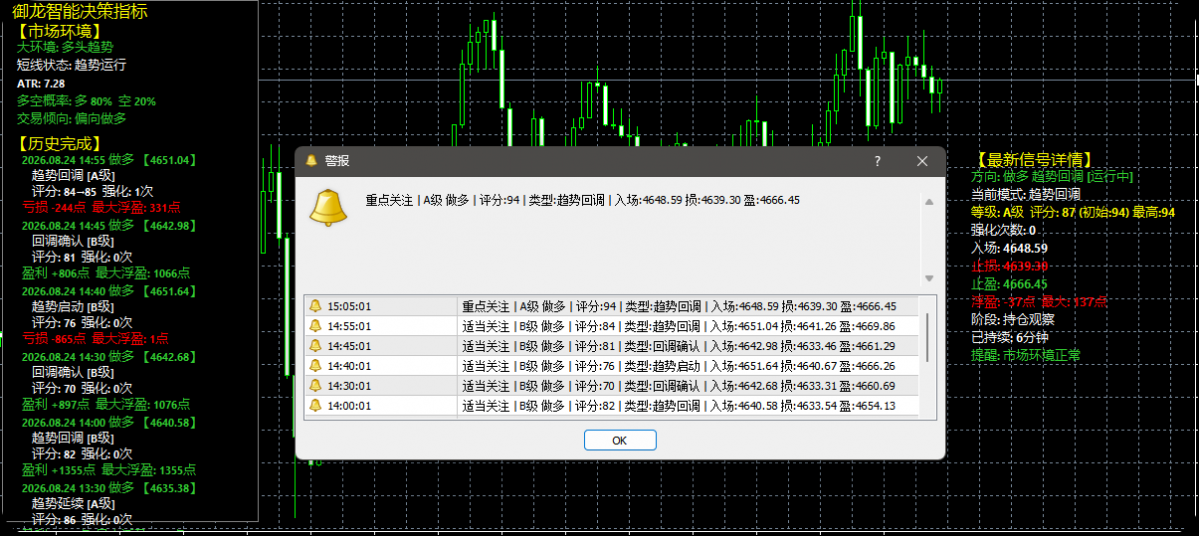Click the message area down arrow

pyautogui.click(x=929, y=278)
